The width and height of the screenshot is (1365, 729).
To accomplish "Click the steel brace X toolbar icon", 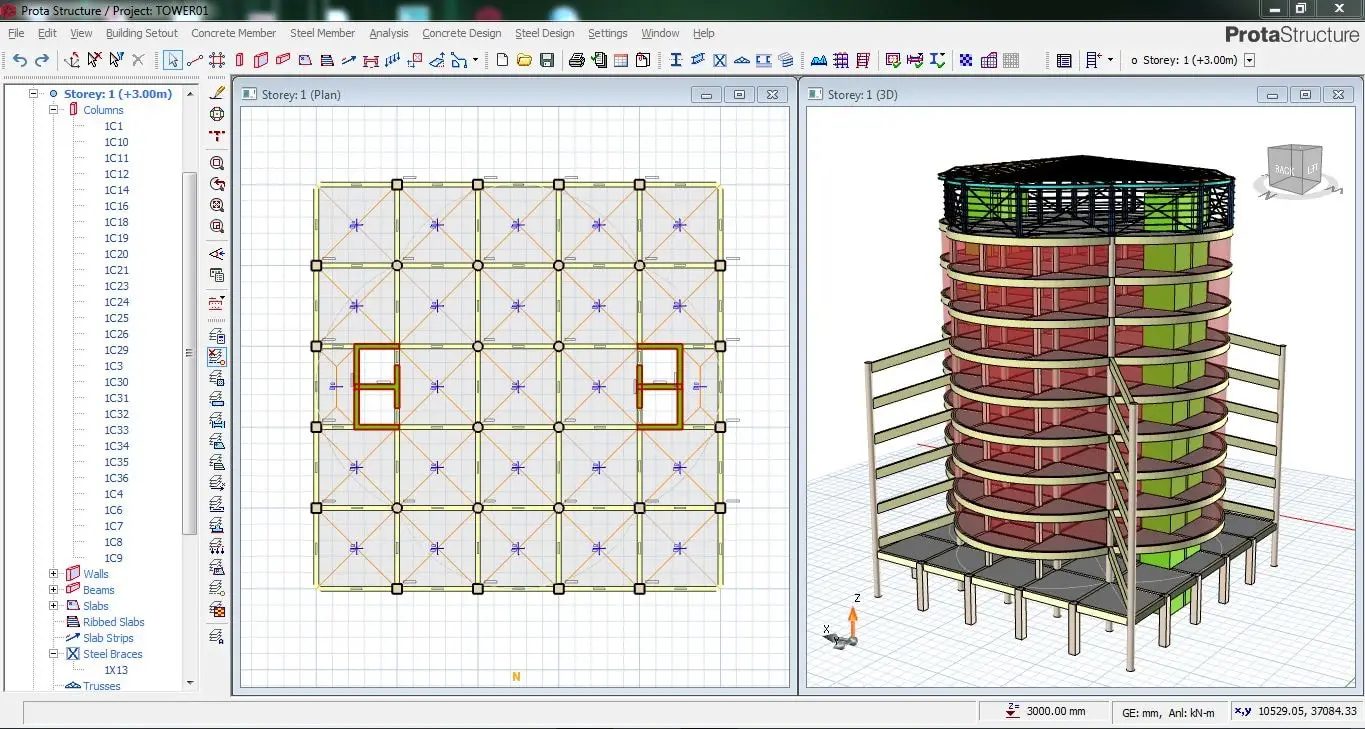I will coord(720,60).
